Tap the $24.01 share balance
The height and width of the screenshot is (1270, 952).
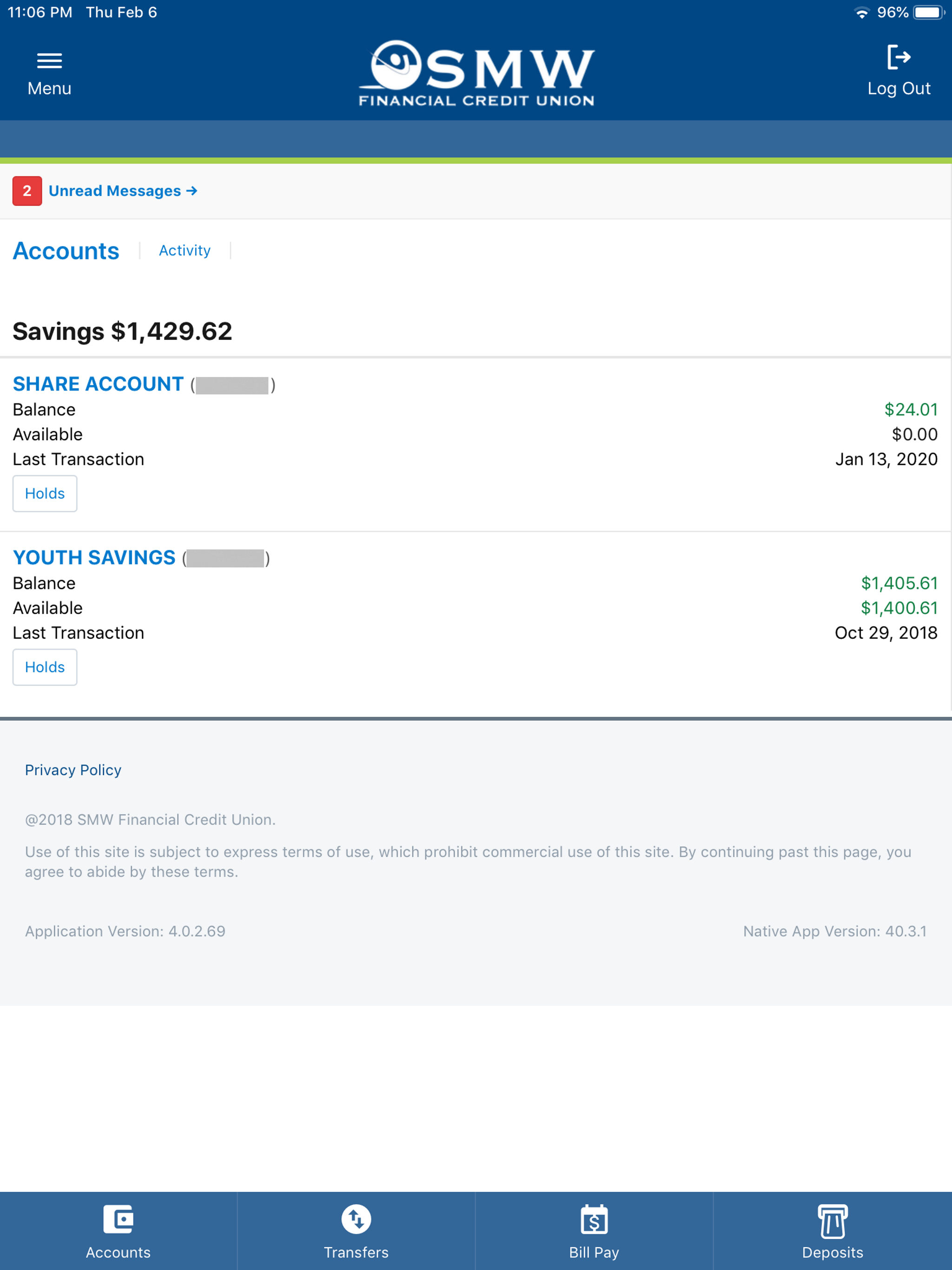click(911, 410)
